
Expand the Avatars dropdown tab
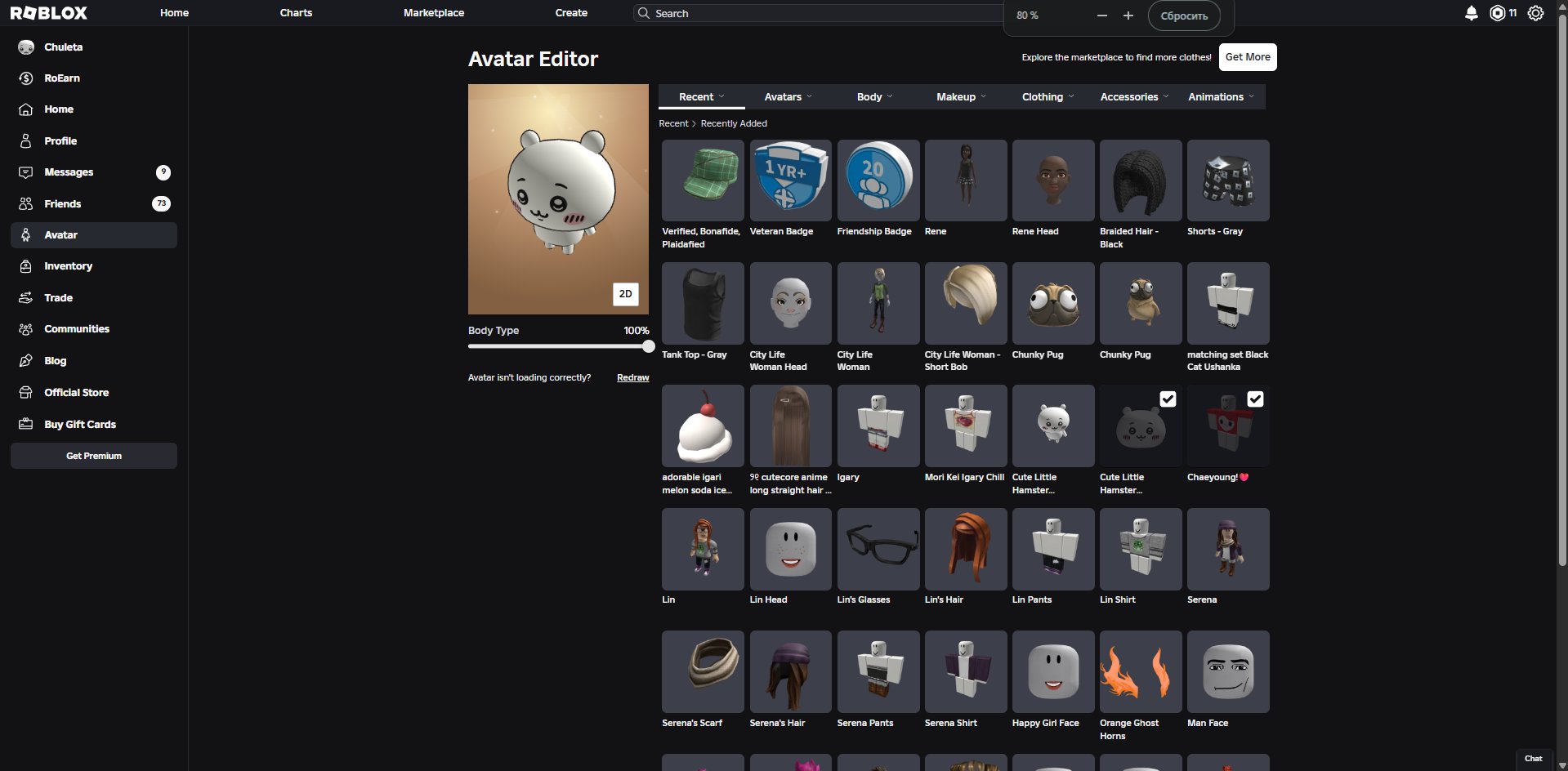[x=788, y=97]
